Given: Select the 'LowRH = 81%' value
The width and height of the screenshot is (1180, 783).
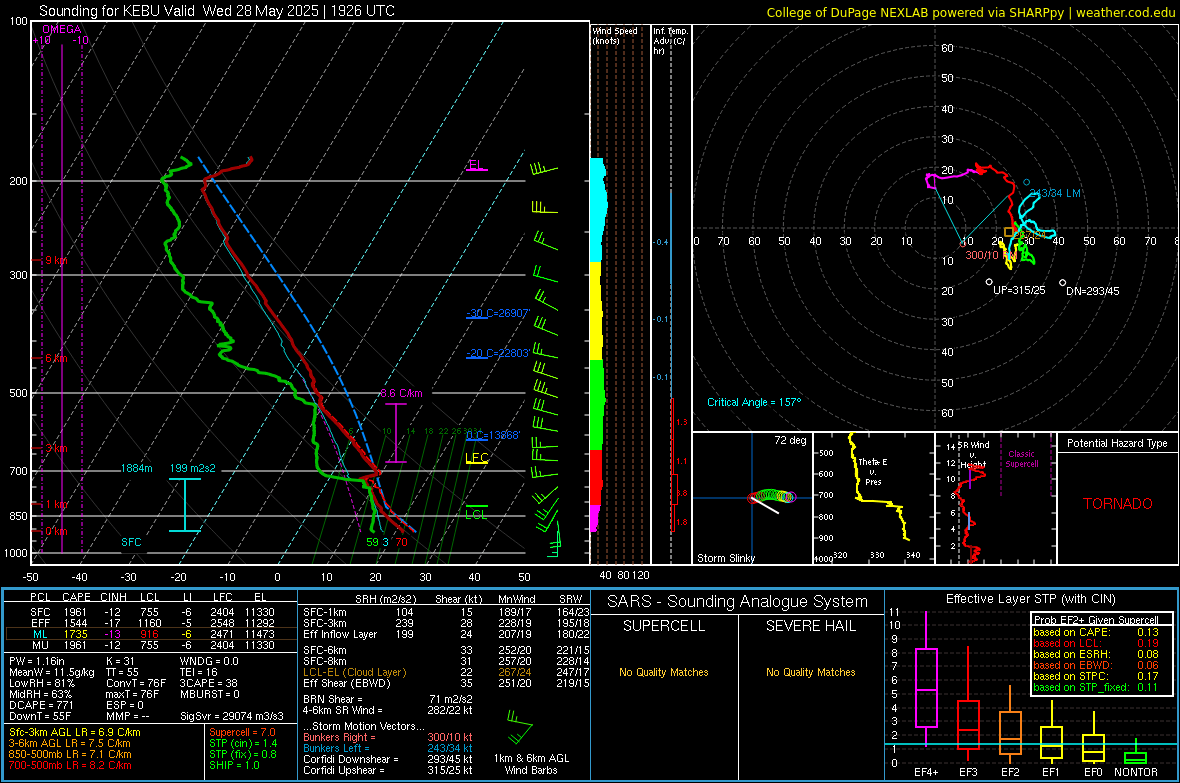Looking at the screenshot, I should click(42, 684).
